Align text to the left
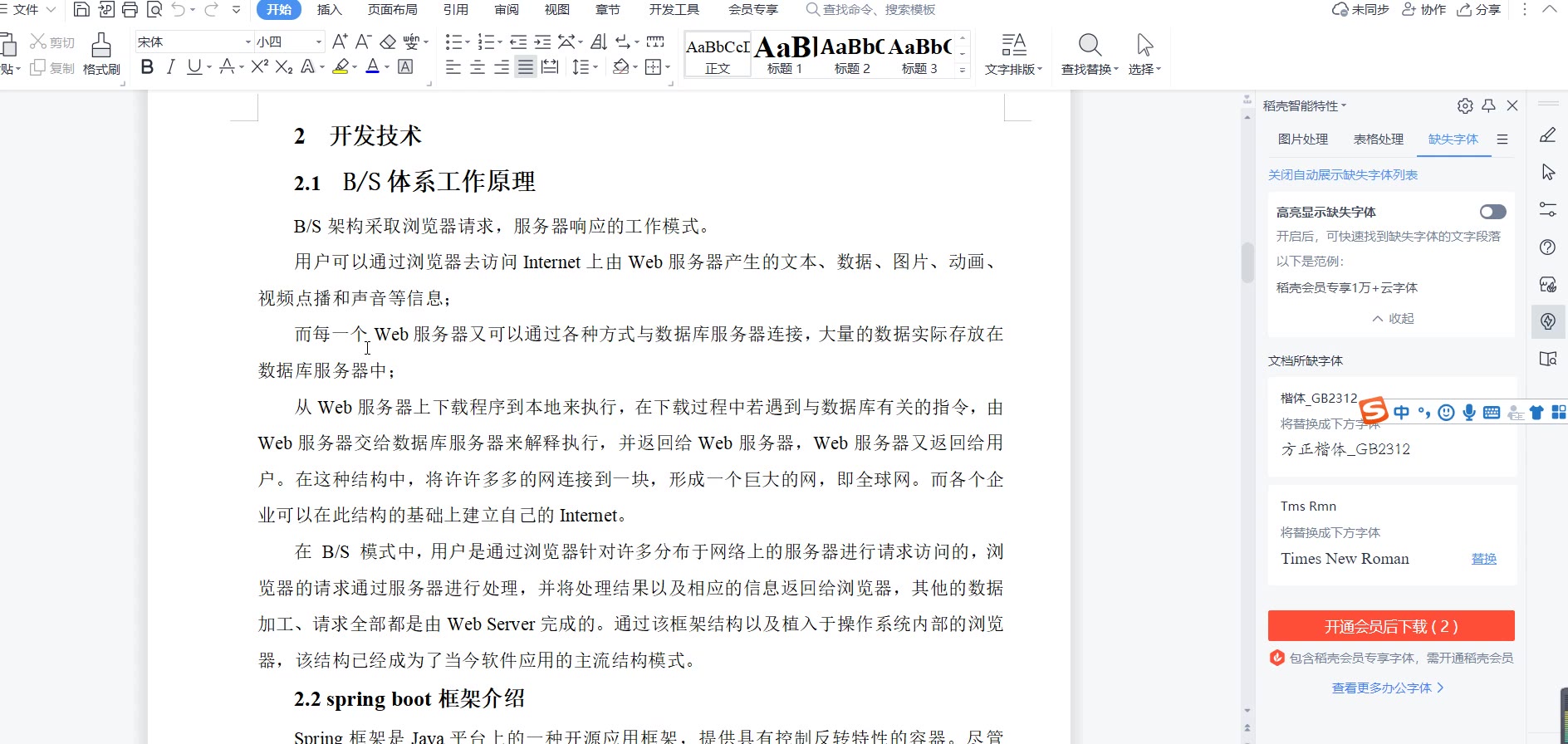The height and width of the screenshot is (744, 1568). [453, 67]
